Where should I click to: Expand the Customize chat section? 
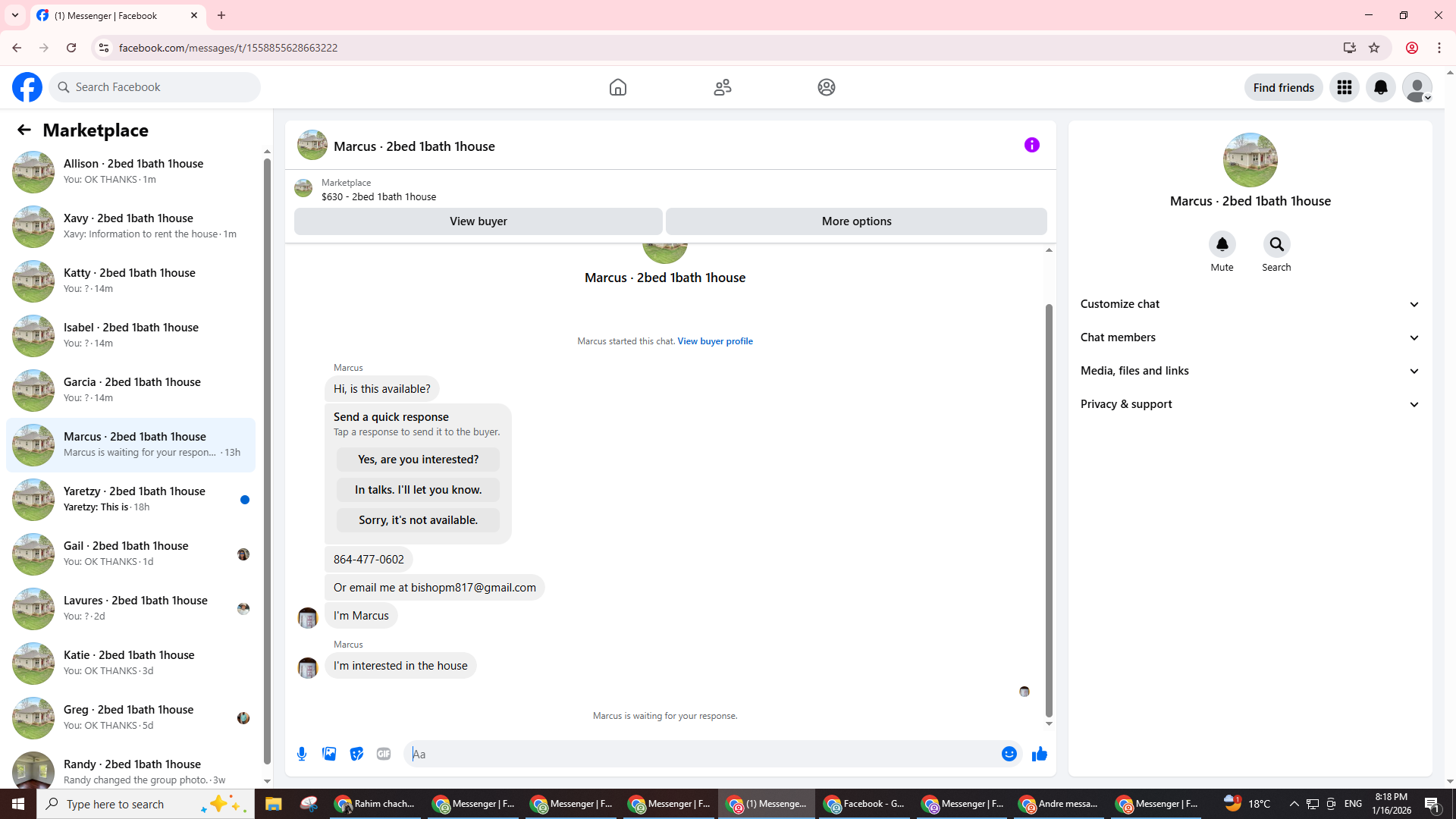point(1250,304)
